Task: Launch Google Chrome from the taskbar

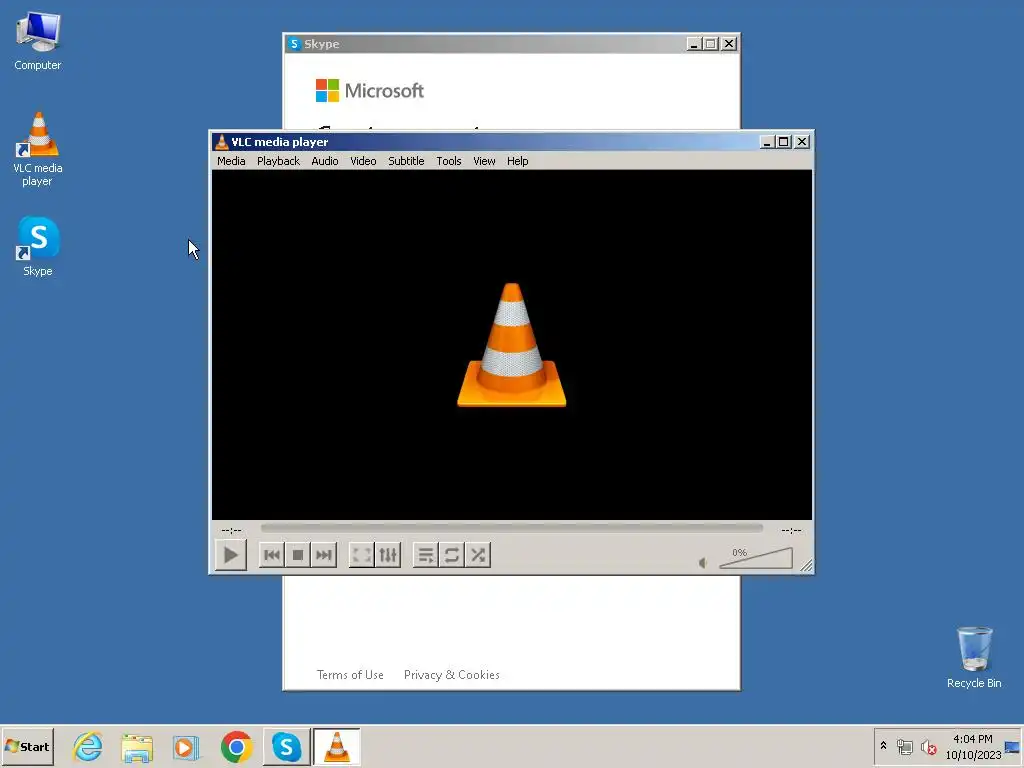Action: pyautogui.click(x=236, y=746)
